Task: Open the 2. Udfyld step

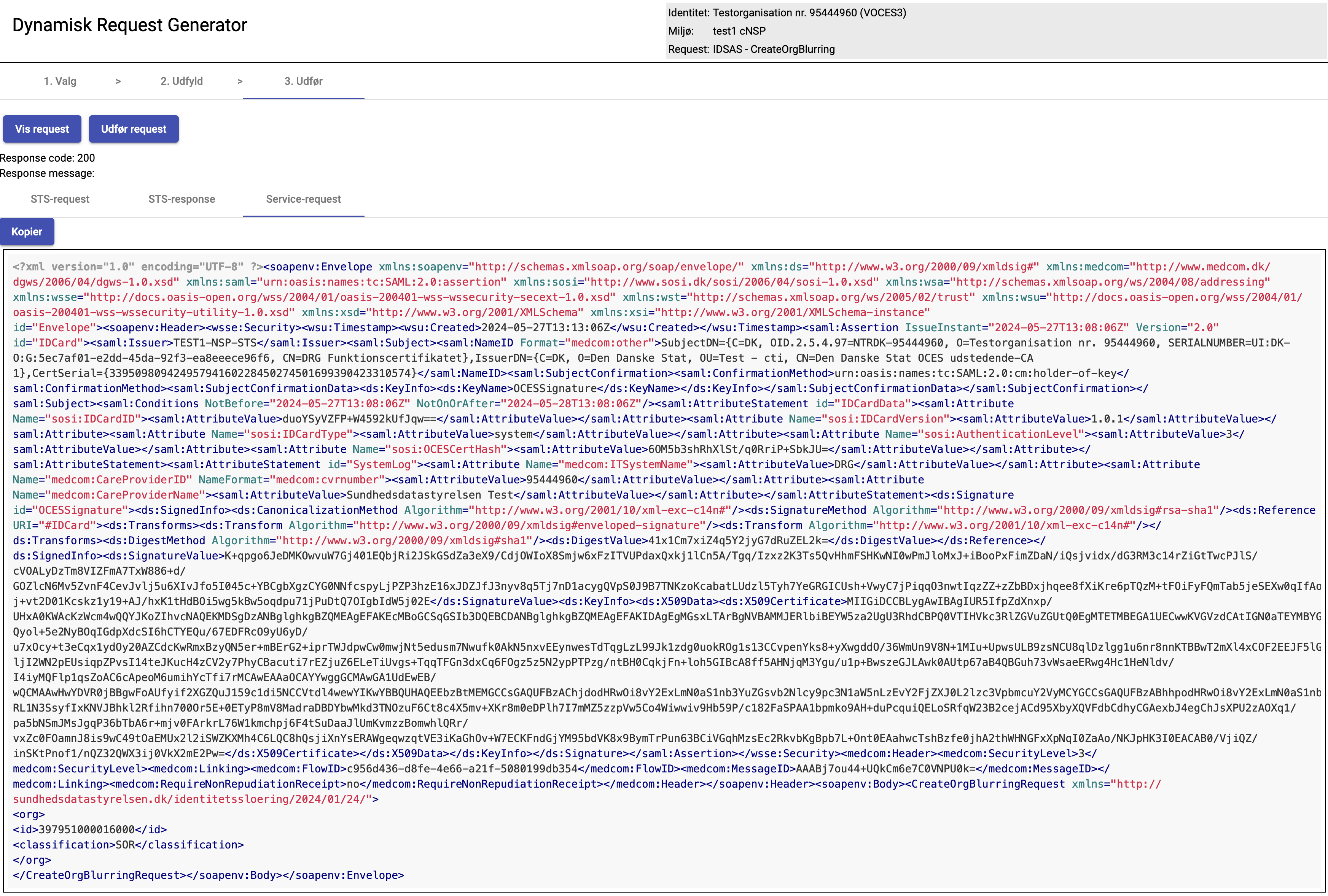Action: tap(182, 81)
